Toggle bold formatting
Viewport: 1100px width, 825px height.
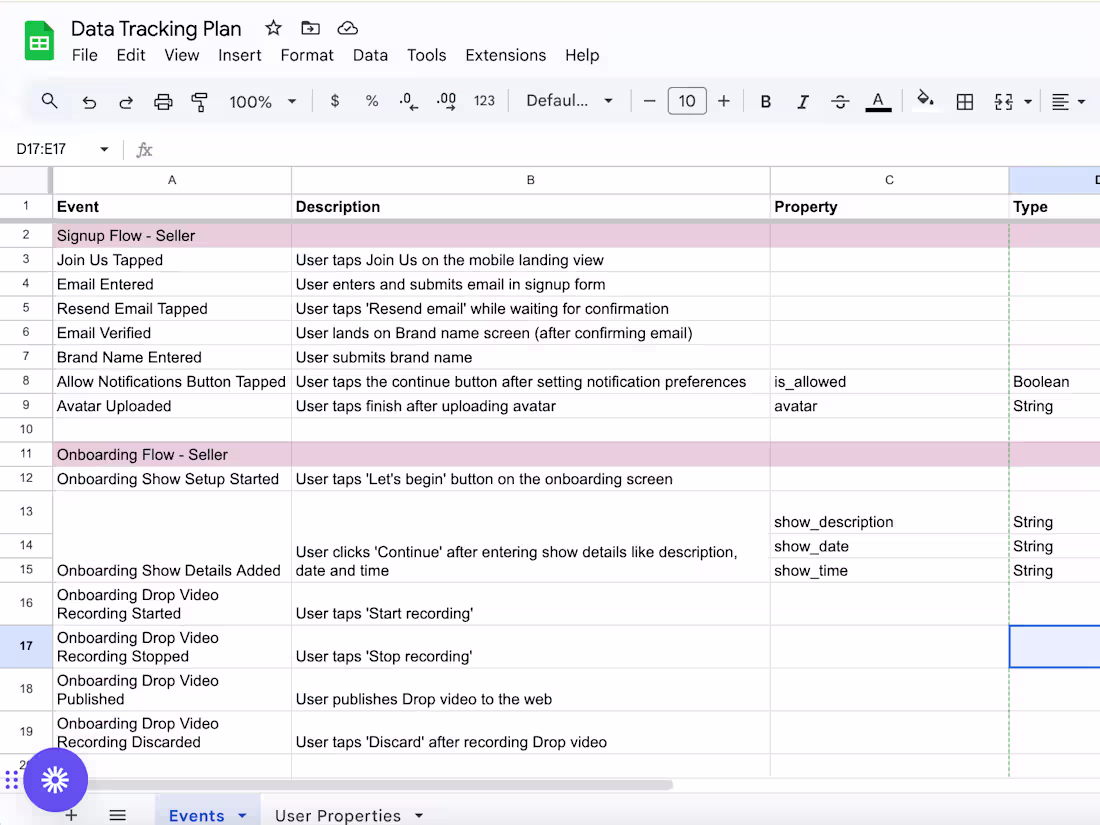tap(765, 101)
